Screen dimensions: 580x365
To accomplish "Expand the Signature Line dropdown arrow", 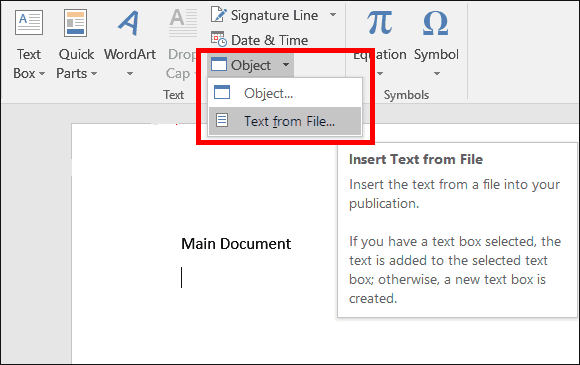I will tap(333, 15).
